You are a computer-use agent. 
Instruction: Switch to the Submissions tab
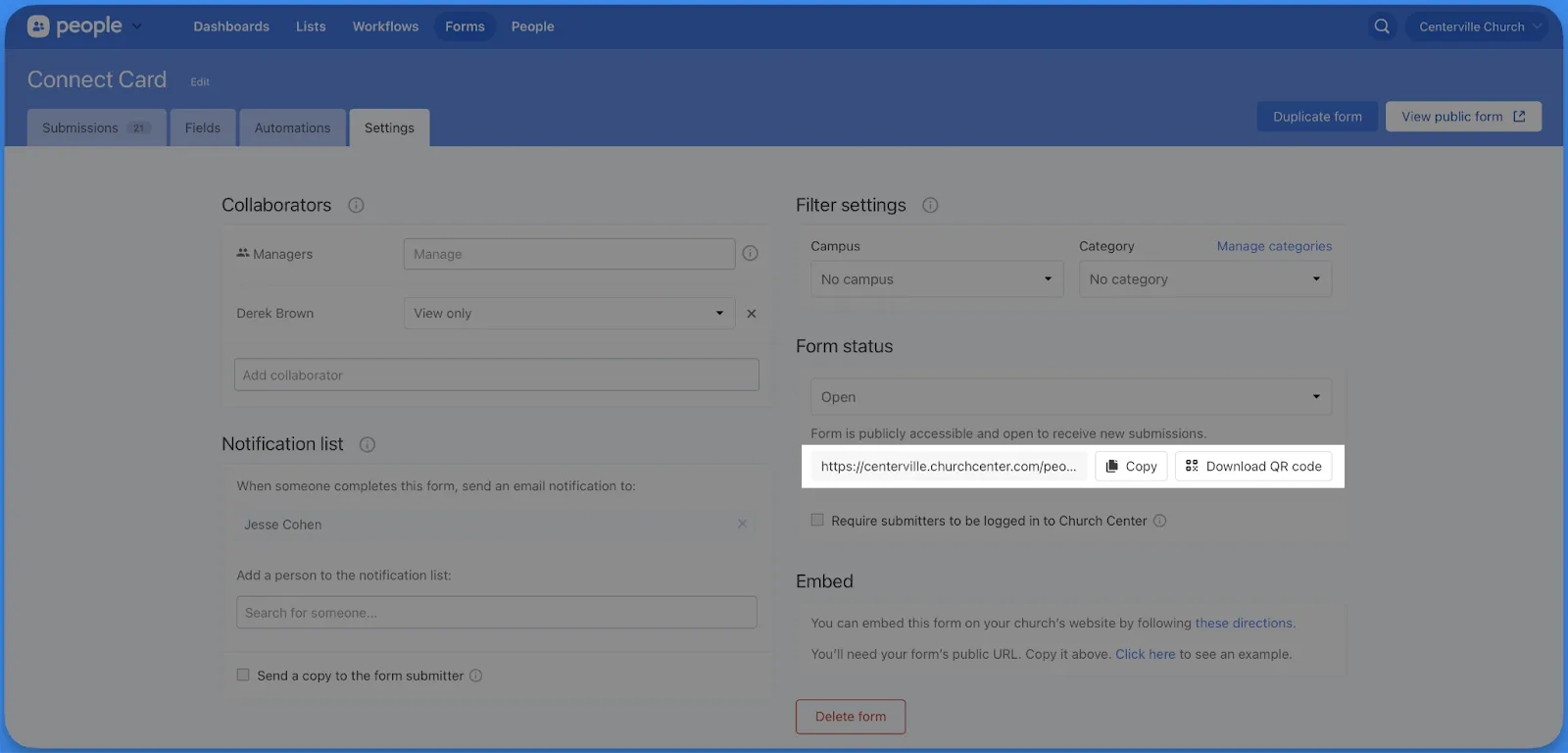(x=96, y=128)
